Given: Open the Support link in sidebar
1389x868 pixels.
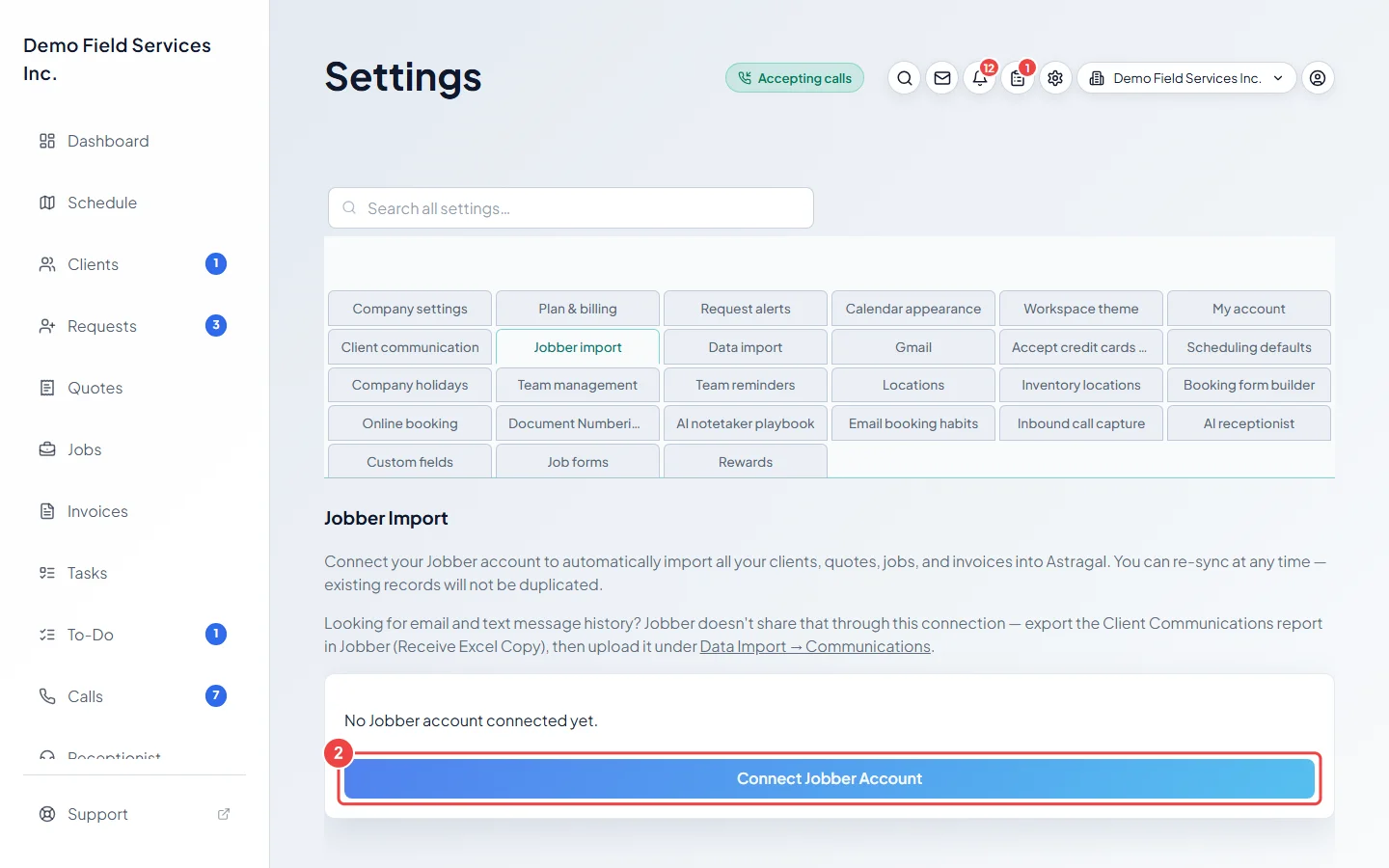Looking at the screenshot, I should [135, 814].
